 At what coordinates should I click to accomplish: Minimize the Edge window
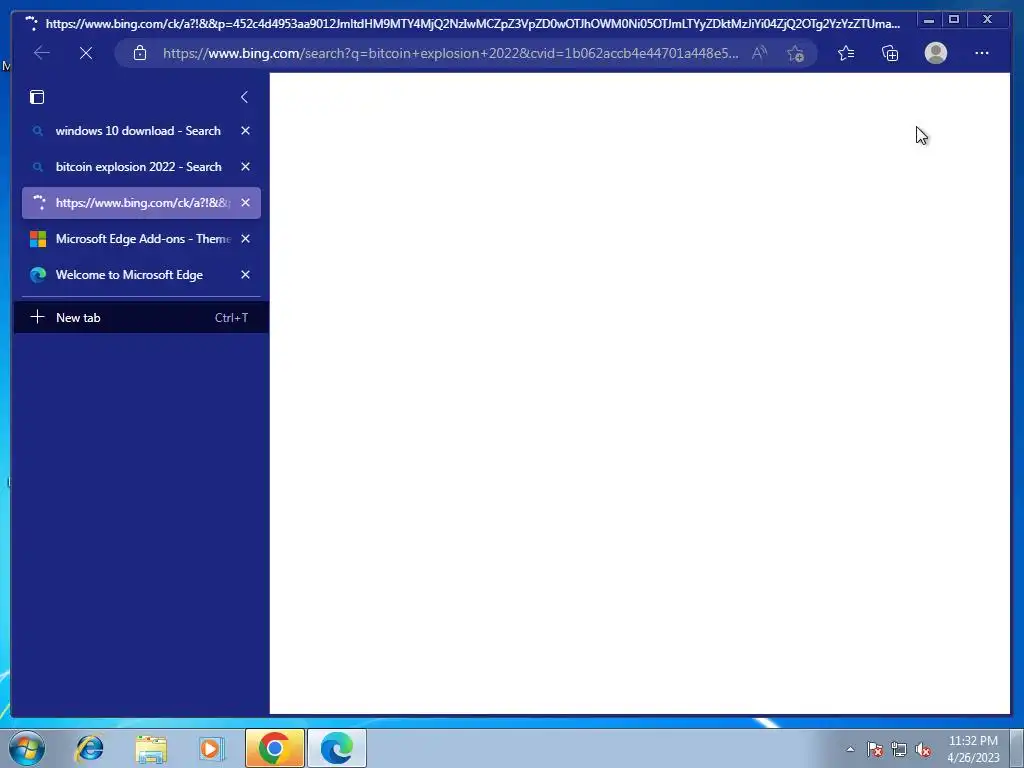(x=929, y=20)
